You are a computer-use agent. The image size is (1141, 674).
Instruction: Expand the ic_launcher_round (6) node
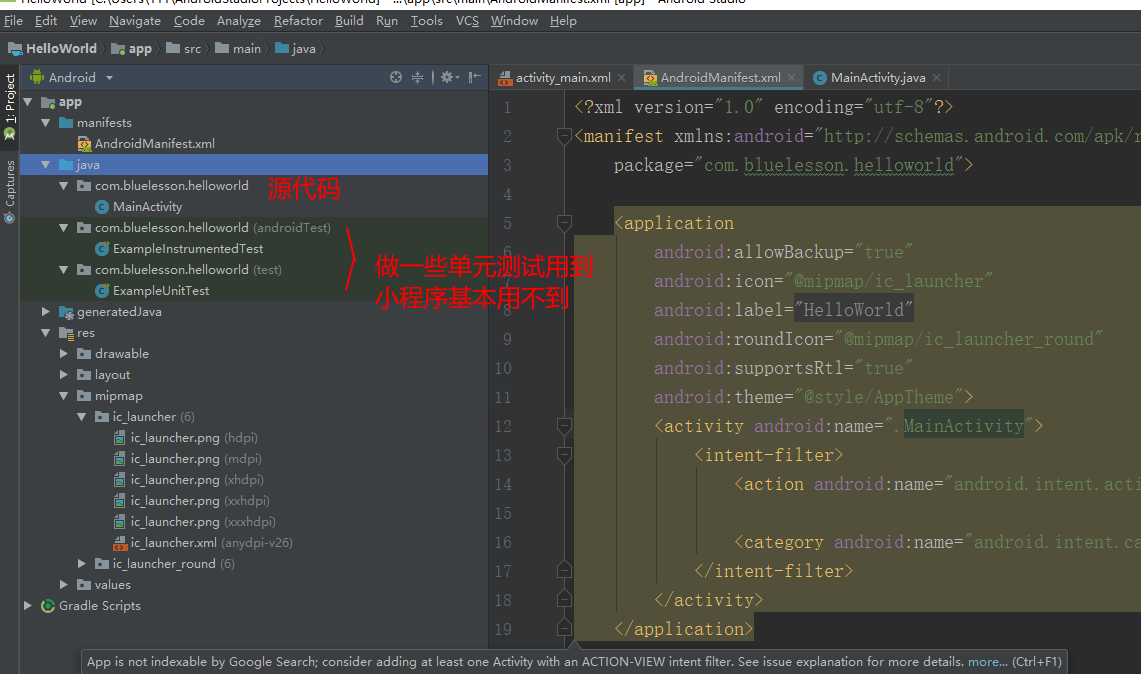82,563
